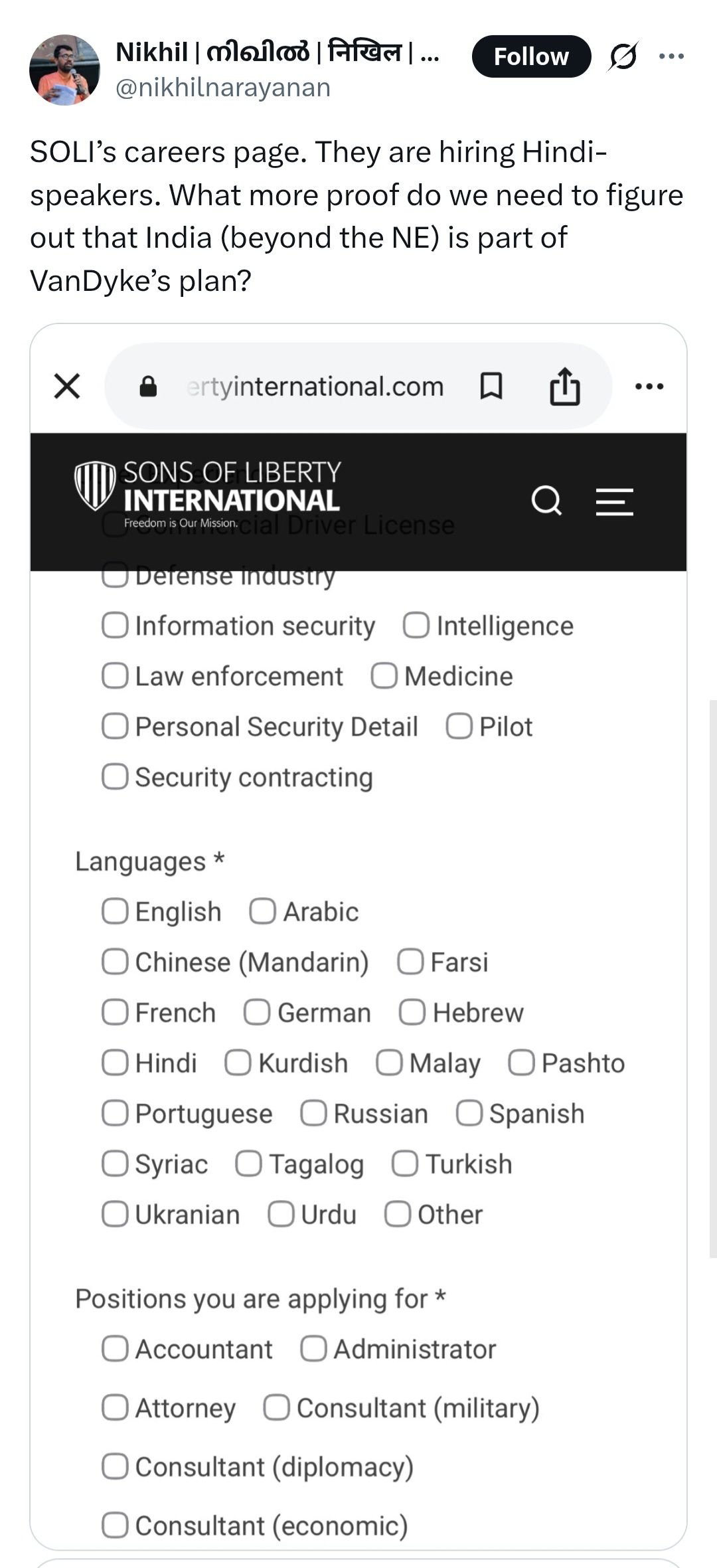The width and height of the screenshot is (717, 1568).
Task: Tap the padlock site security icon
Action: coord(148,386)
